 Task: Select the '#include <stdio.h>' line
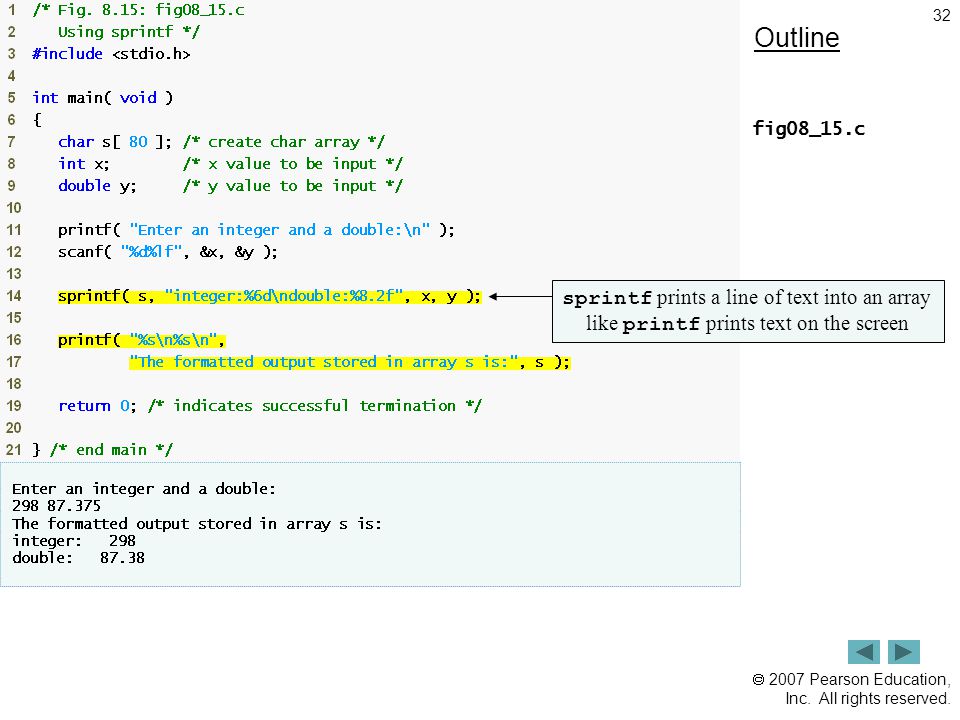click(x=111, y=54)
